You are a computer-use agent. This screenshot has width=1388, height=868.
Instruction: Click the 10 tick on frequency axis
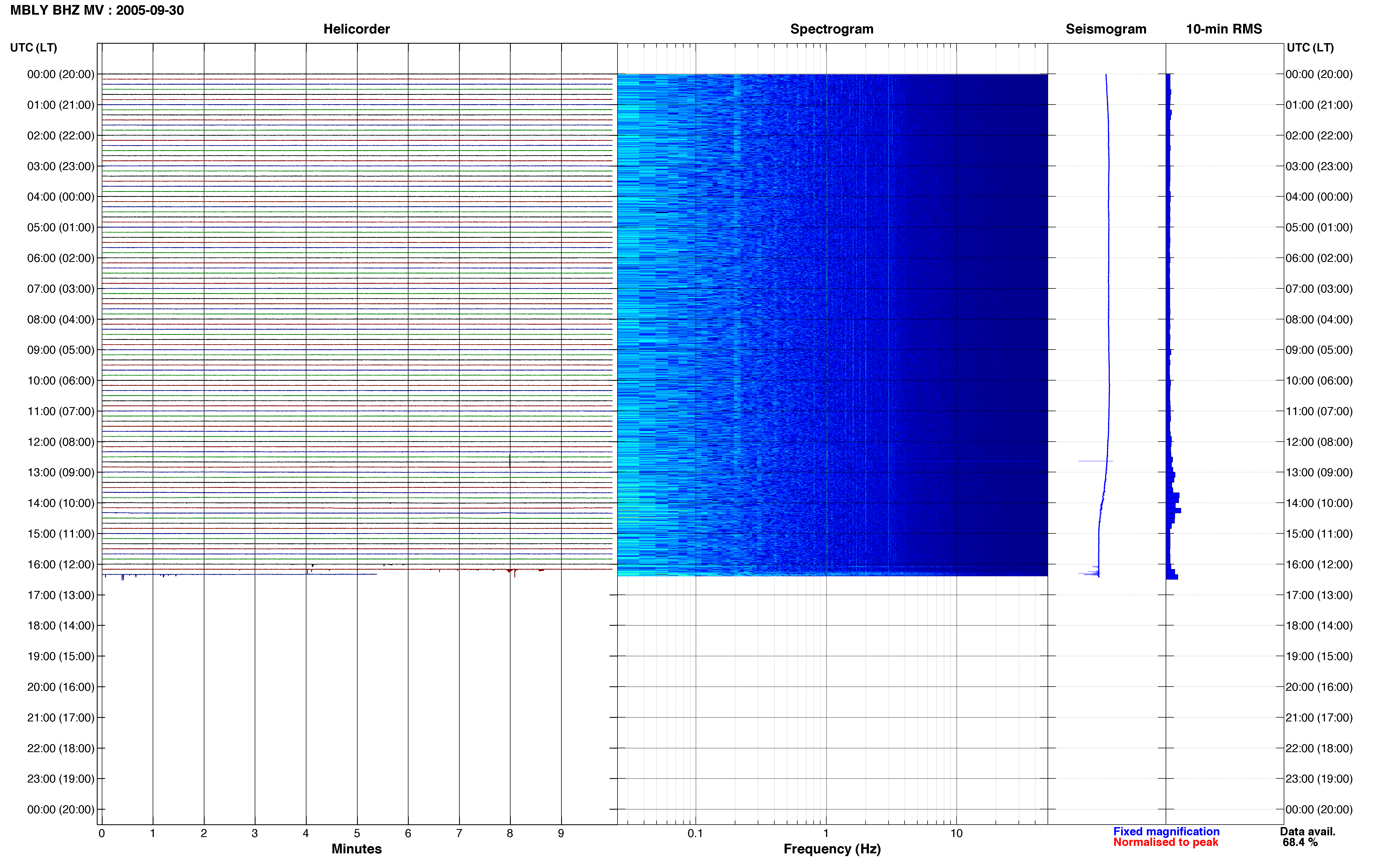(956, 833)
